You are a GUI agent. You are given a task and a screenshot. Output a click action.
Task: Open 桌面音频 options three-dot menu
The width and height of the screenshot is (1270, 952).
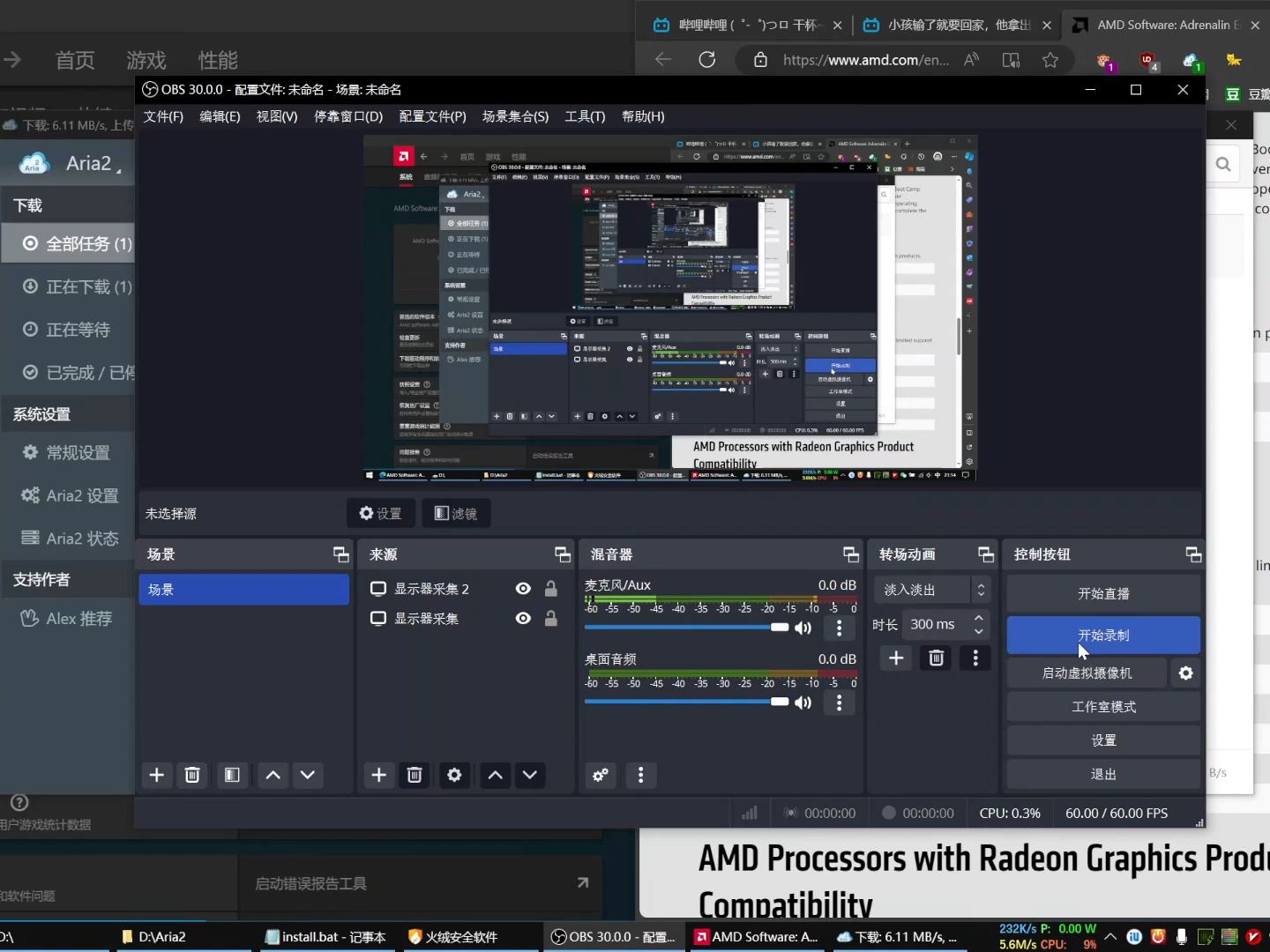coord(840,703)
